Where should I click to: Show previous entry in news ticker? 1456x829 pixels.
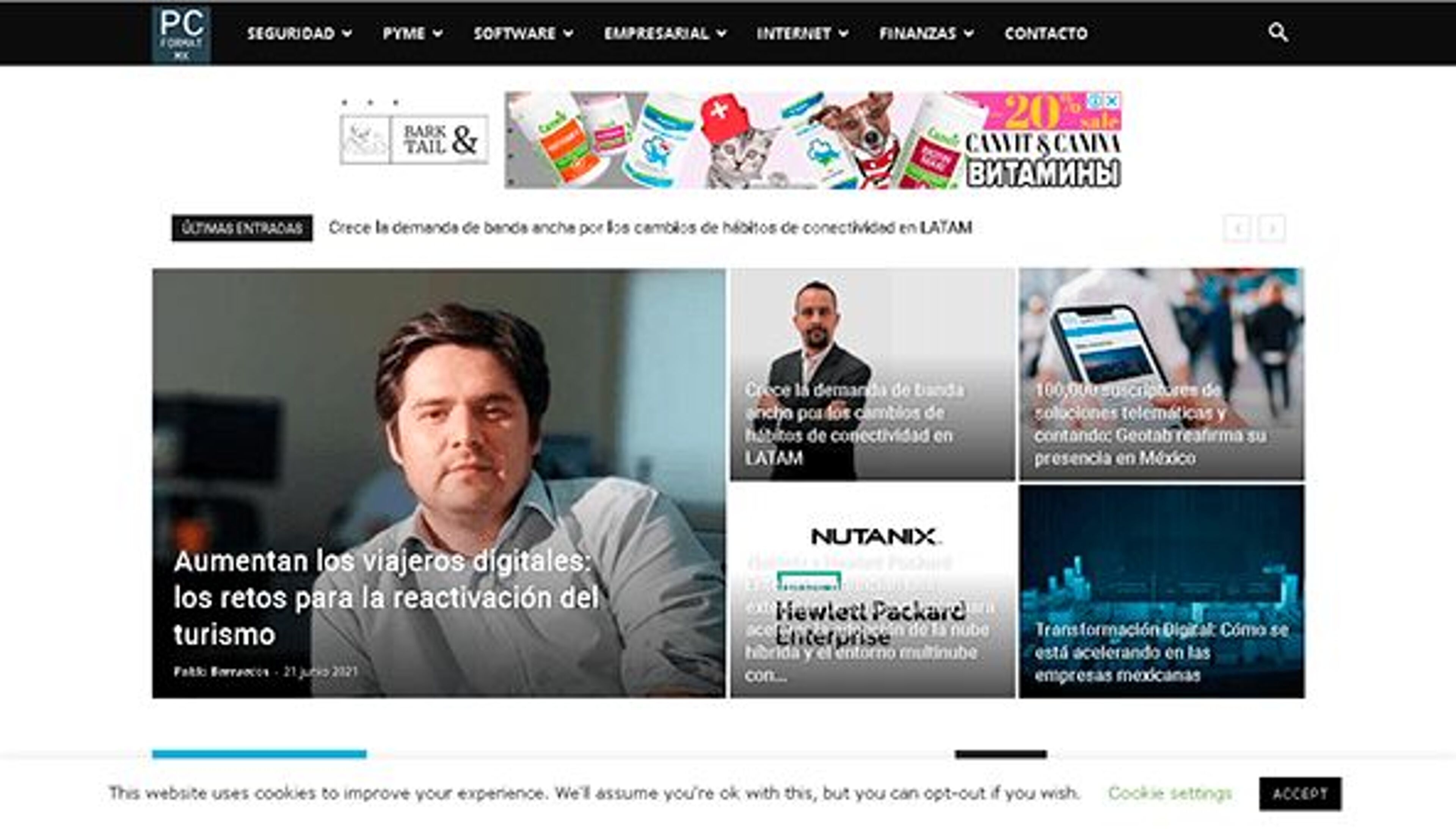[1238, 229]
